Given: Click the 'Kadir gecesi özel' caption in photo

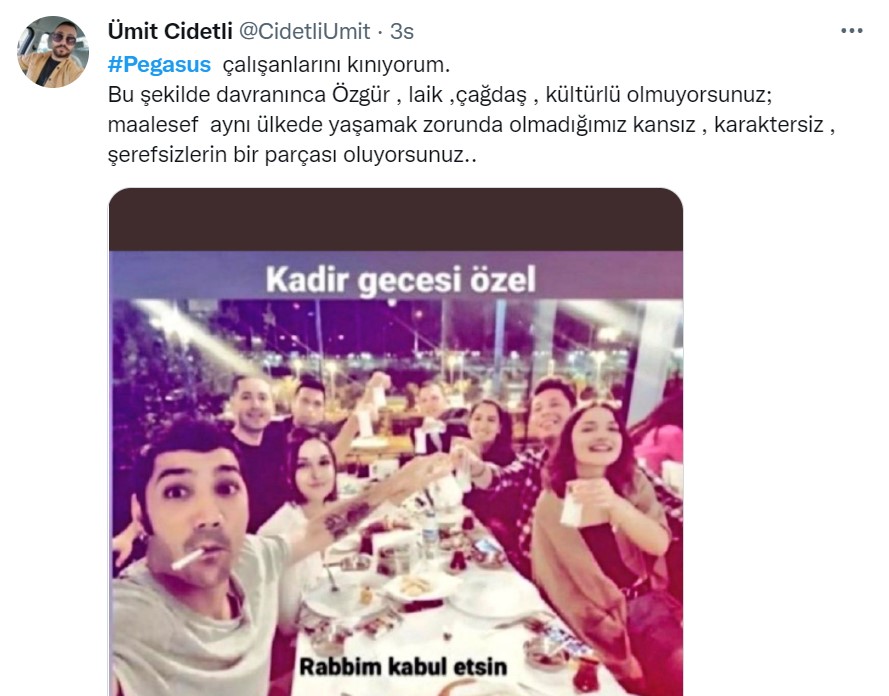Looking at the screenshot, I should tap(401, 280).
